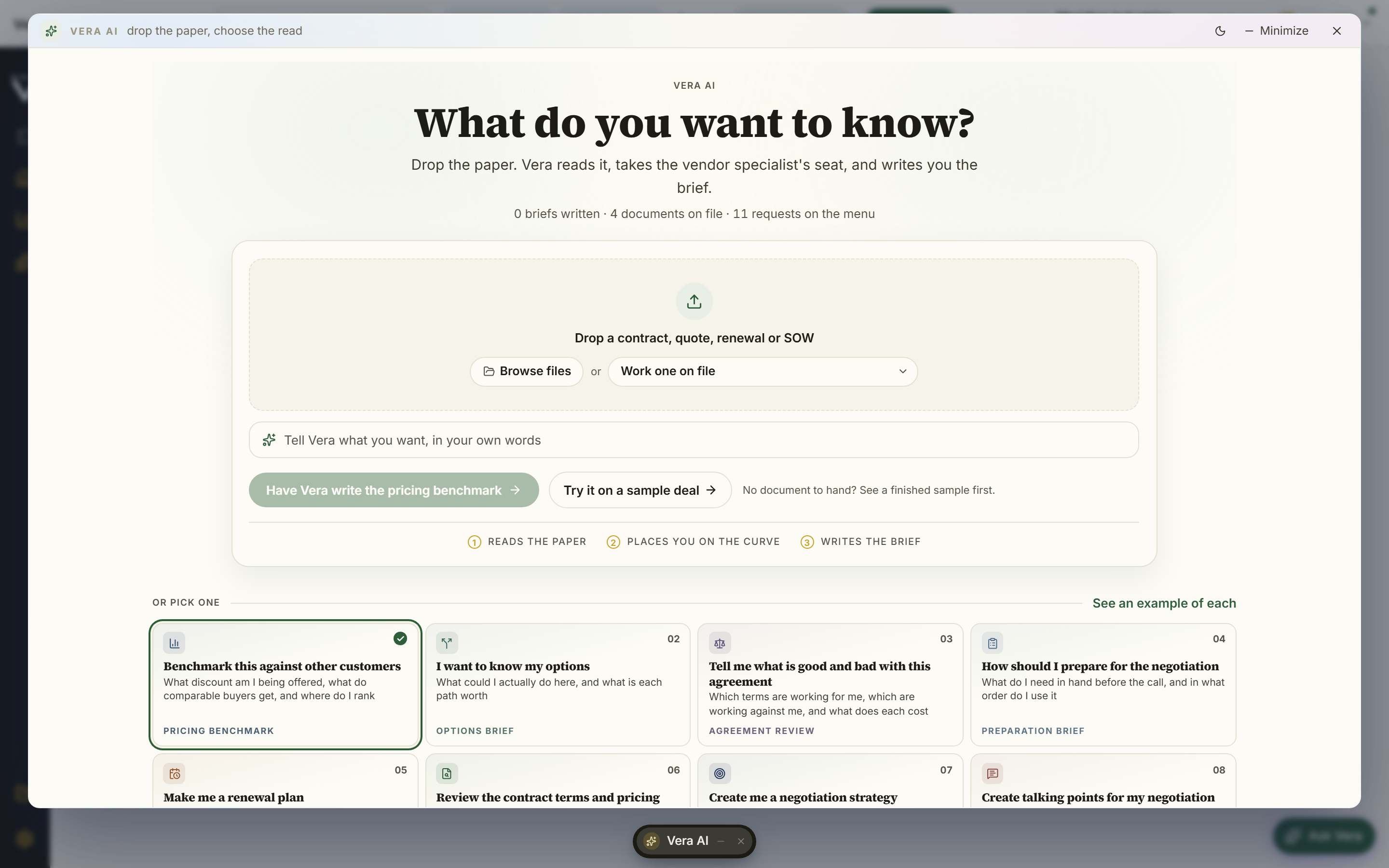
Task: Toggle dark mode moon icon
Action: (1220, 31)
